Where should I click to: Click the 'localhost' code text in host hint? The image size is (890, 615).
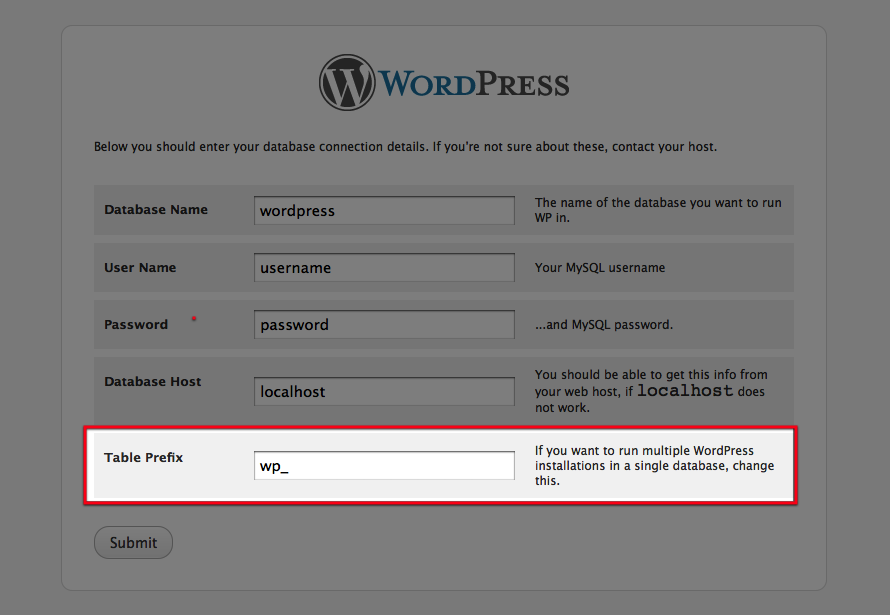685,391
